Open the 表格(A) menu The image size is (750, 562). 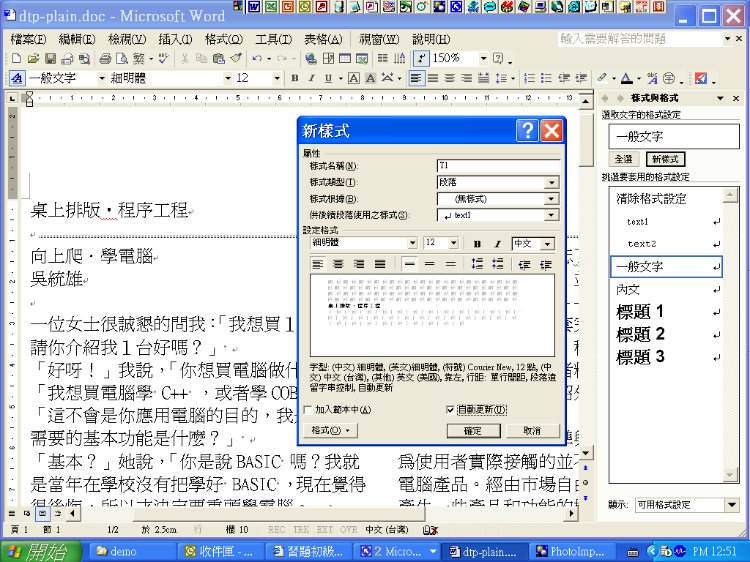[323, 39]
